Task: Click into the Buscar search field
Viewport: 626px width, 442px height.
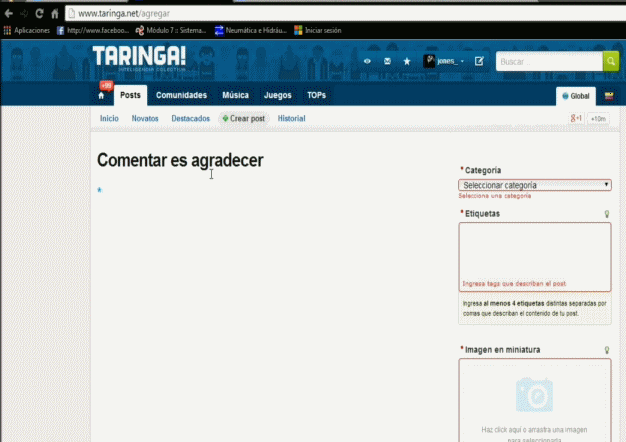Action: click(549, 61)
